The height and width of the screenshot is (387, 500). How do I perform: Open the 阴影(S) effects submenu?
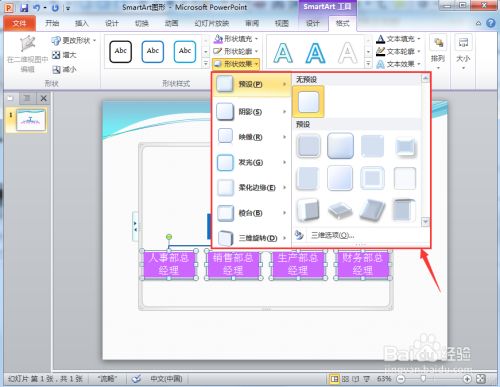point(252,112)
